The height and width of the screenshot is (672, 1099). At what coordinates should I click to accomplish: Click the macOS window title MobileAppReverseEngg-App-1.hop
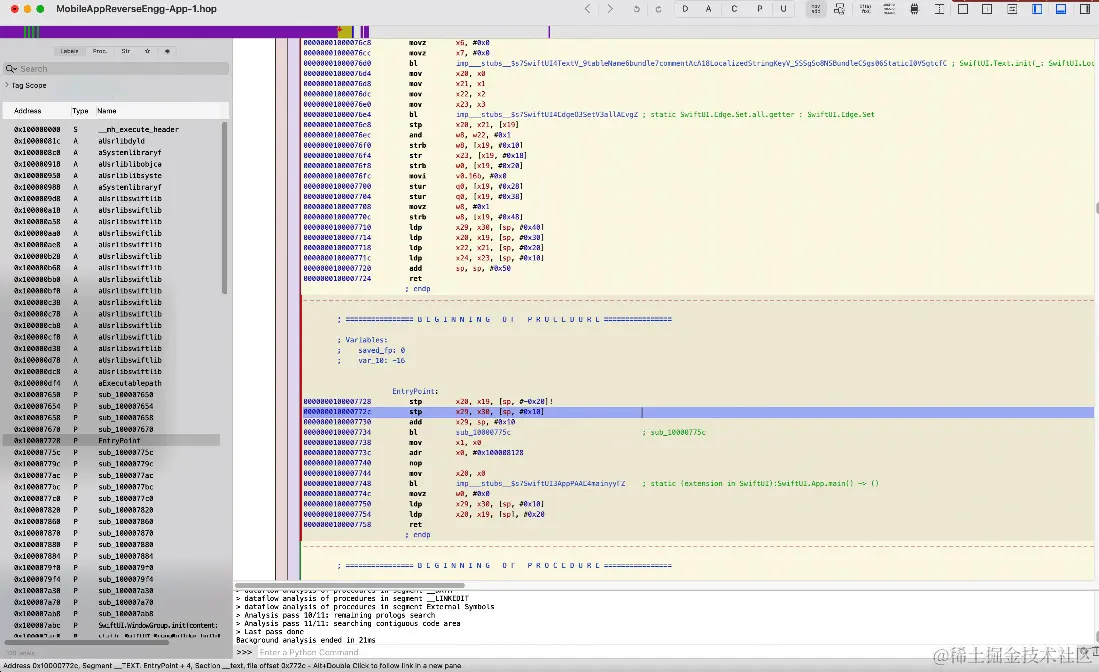[136, 9]
